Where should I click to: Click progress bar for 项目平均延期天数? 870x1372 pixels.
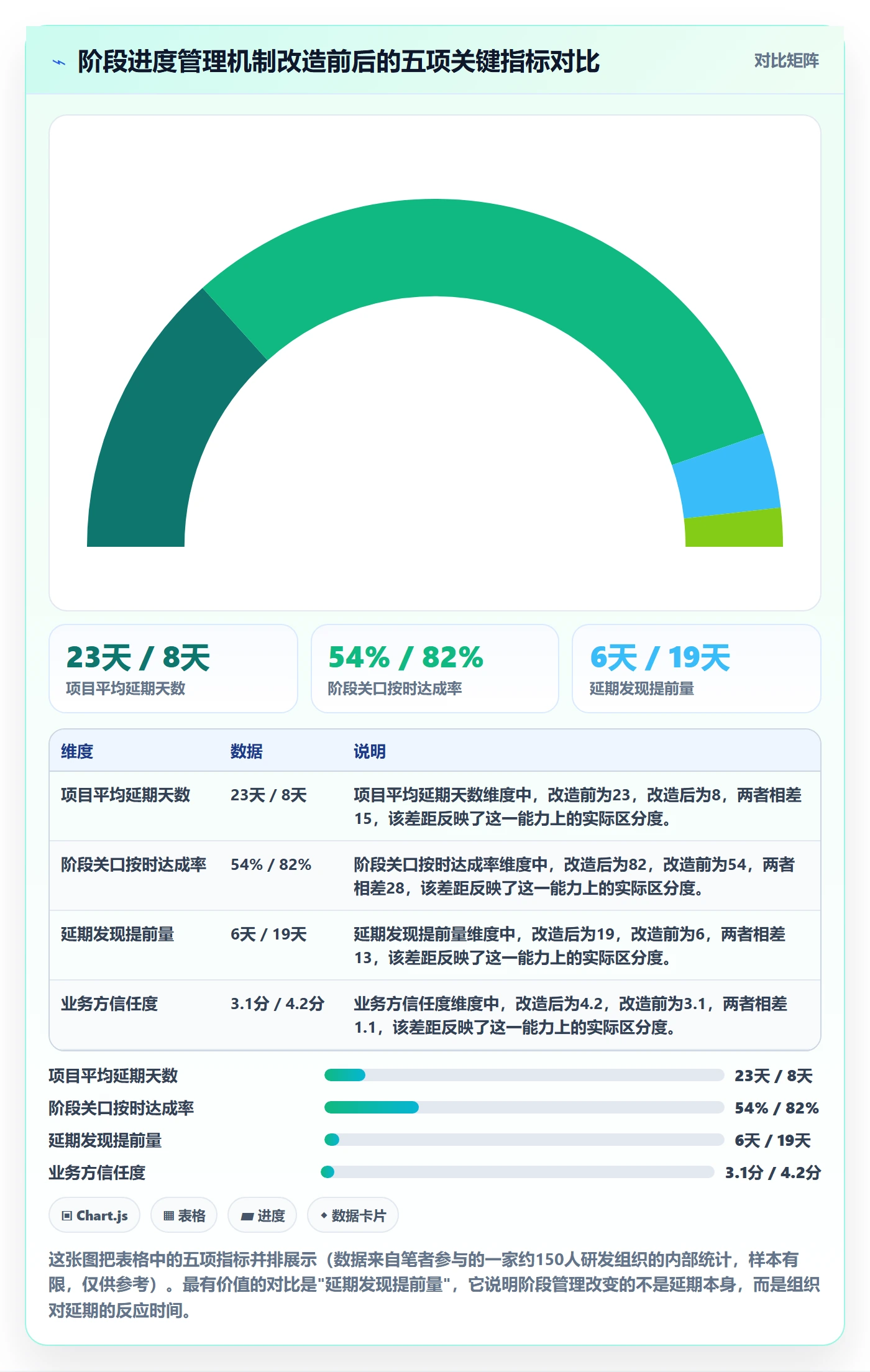pos(524,1075)
